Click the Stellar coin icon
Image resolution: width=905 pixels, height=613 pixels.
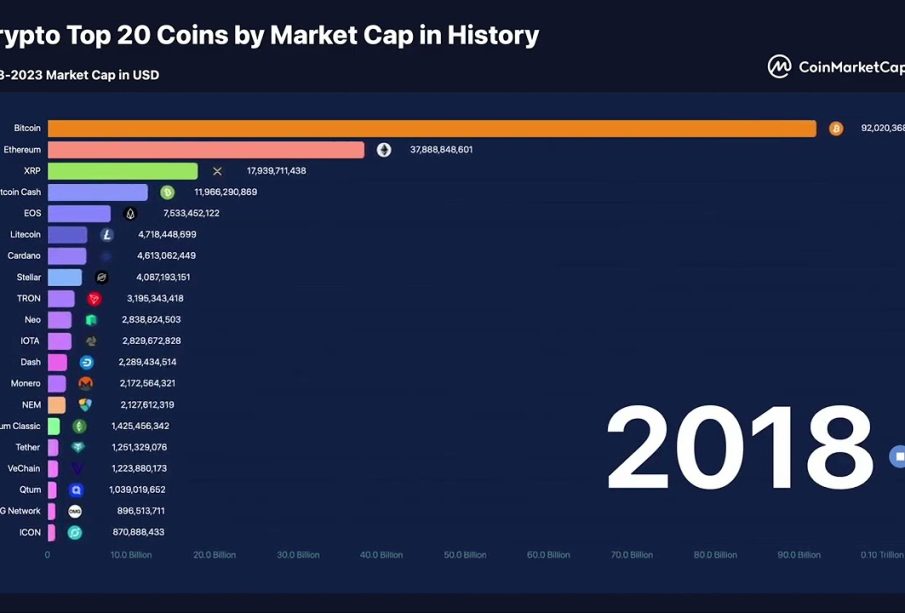click(101, 277)
